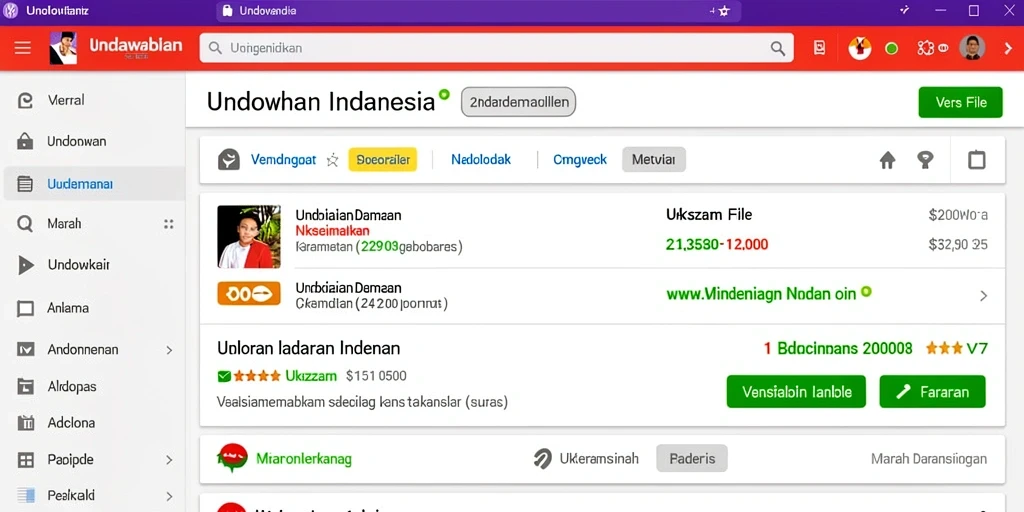Select Uudemanaı sidebar item
The height and width of the screenshot is (512, 1024).
click(94, 184)
